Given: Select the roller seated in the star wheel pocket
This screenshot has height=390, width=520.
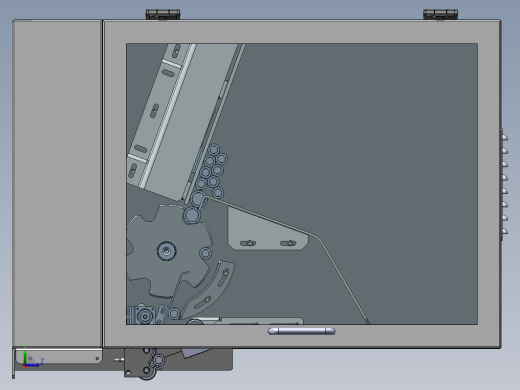Looking at the screenshot, I should click(205, 253).
